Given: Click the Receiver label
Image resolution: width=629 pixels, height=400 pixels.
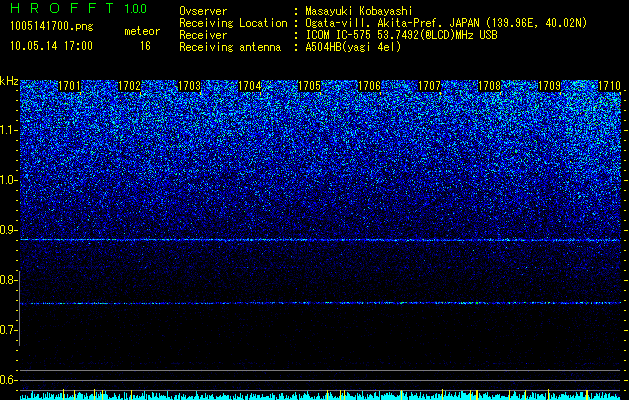Looking at the screenshot, I should 203,35.
